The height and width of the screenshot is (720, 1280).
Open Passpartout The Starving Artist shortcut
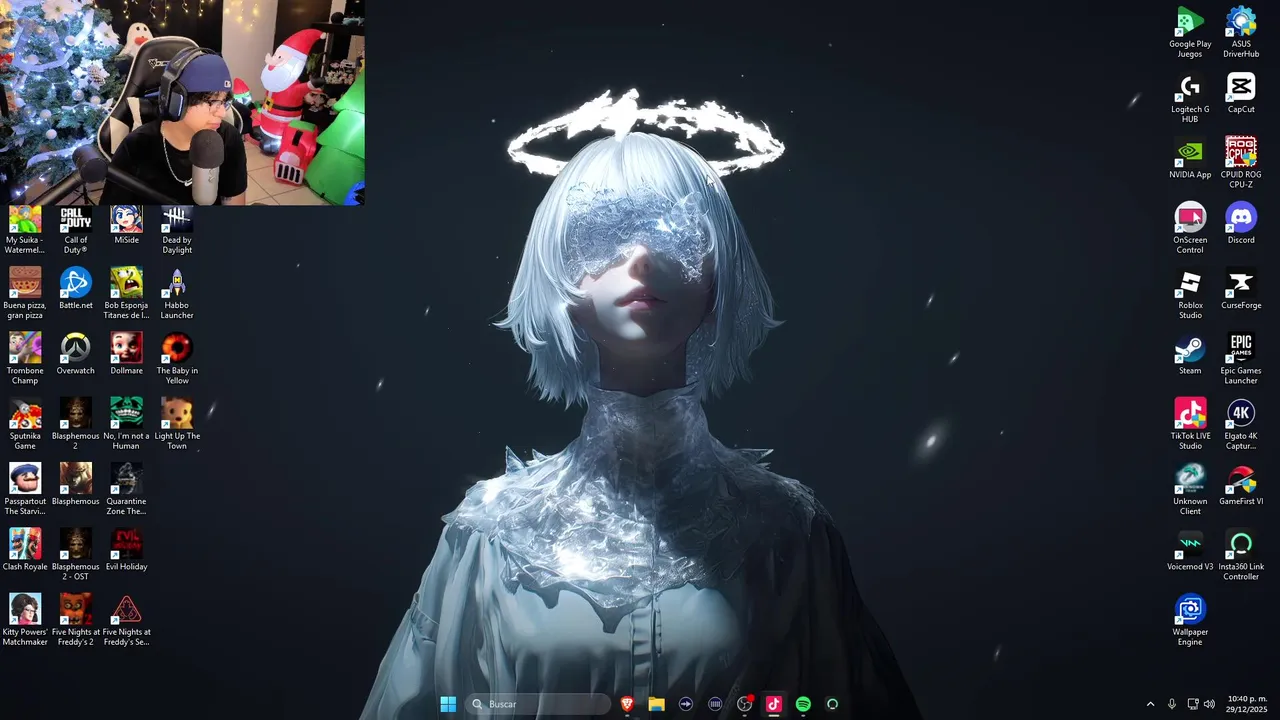click(x=25, y=490)
